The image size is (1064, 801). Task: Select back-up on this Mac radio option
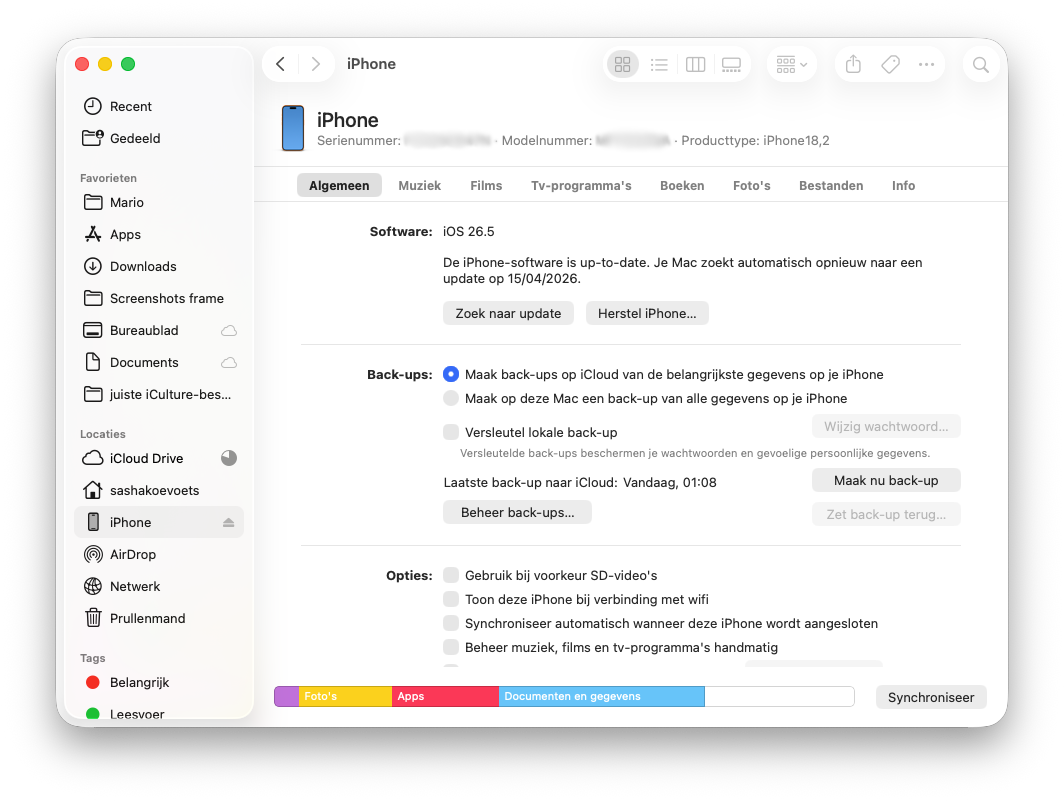pyautogui.click(x=451, y=398)
